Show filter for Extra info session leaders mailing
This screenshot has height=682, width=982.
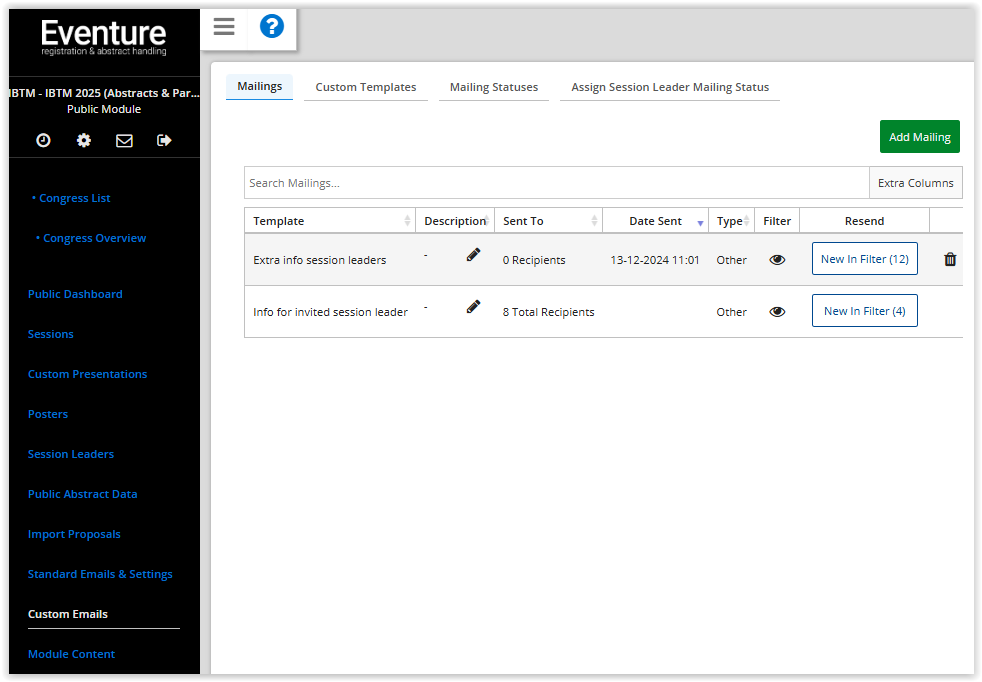click(x=777, y=258)
